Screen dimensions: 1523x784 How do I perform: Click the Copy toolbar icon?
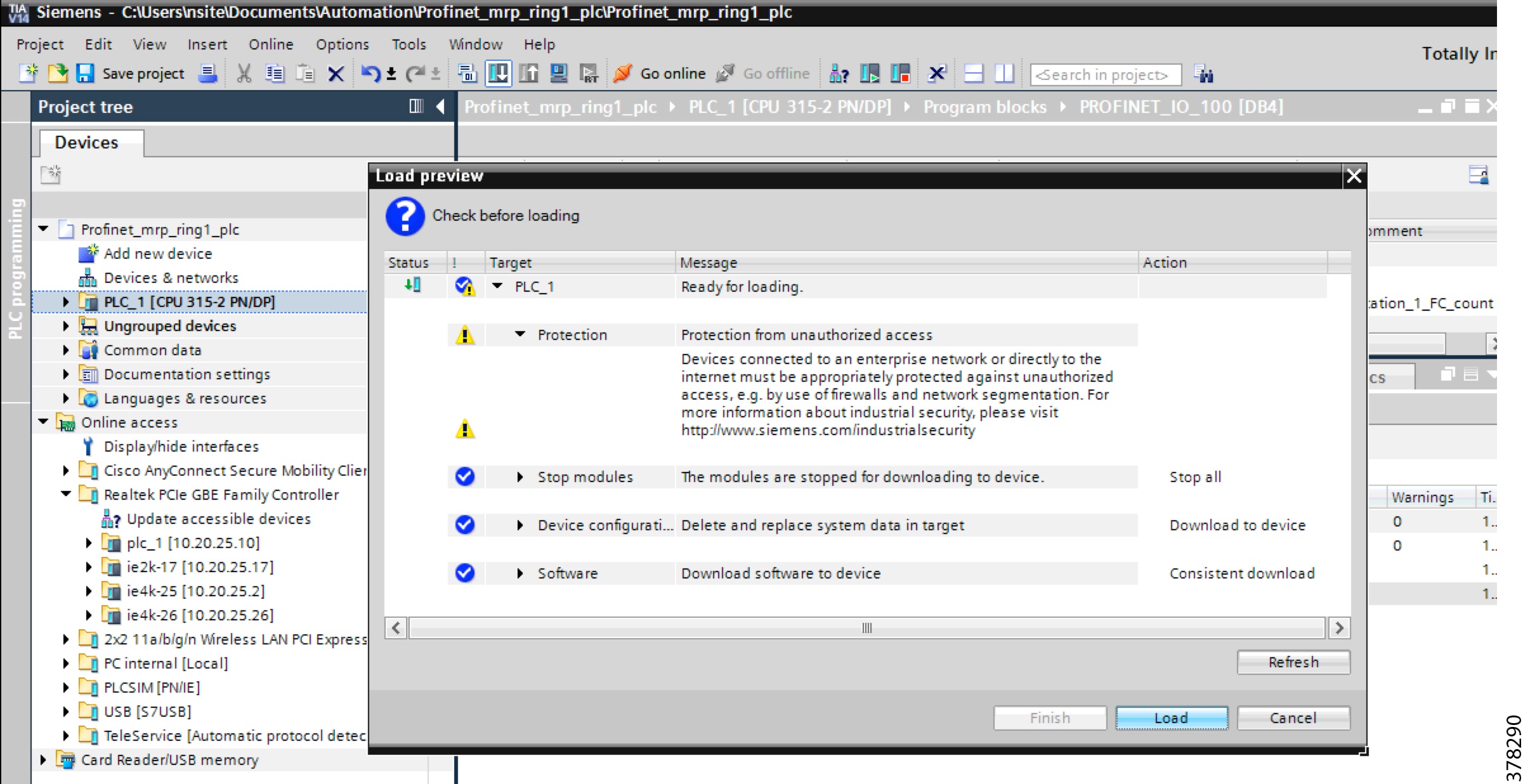[275, 74]
